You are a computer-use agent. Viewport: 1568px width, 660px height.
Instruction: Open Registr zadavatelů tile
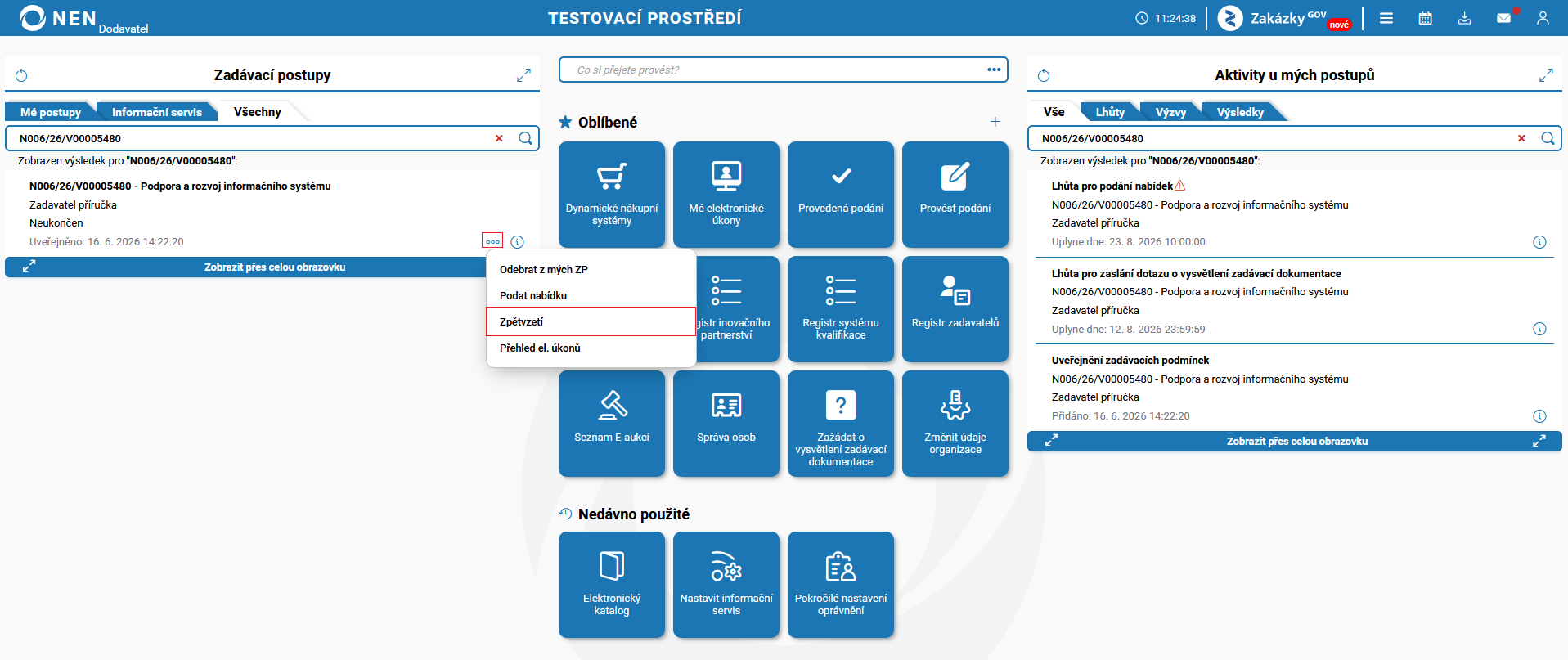(955, 309)
